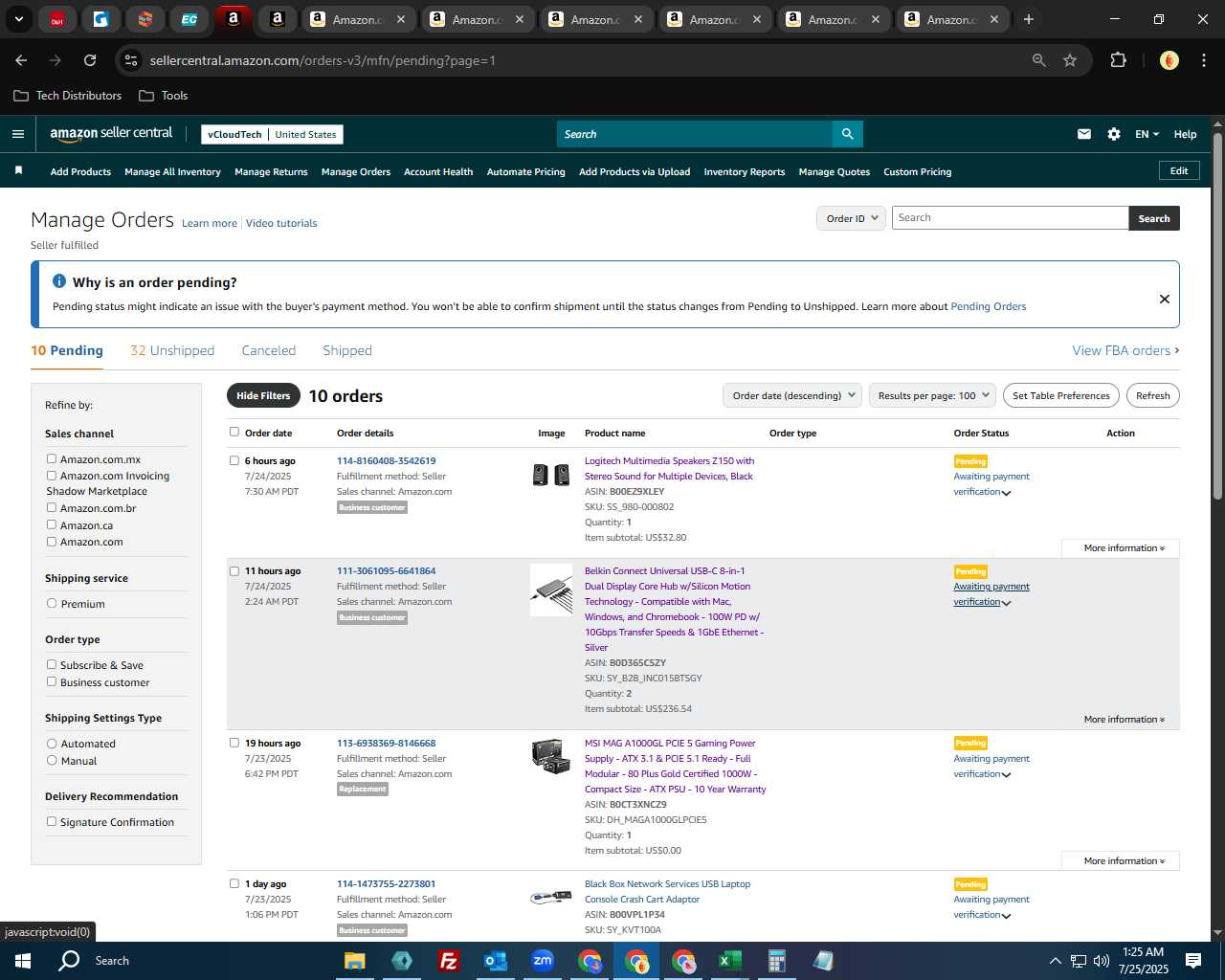Viewport: 1225px width, 980px height.
Task: Click the Logitech speakers product thumbnail
Action: 551,475
